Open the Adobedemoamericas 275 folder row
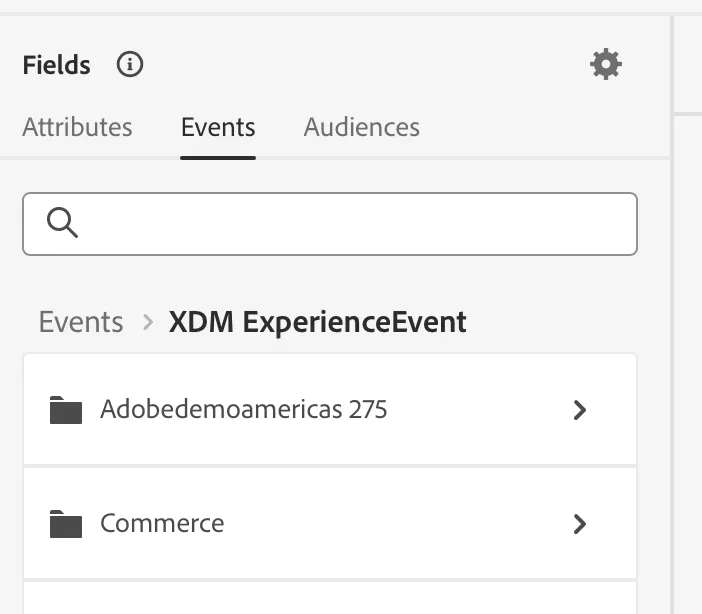The image size is (702, 614). [x=330, y=410]
